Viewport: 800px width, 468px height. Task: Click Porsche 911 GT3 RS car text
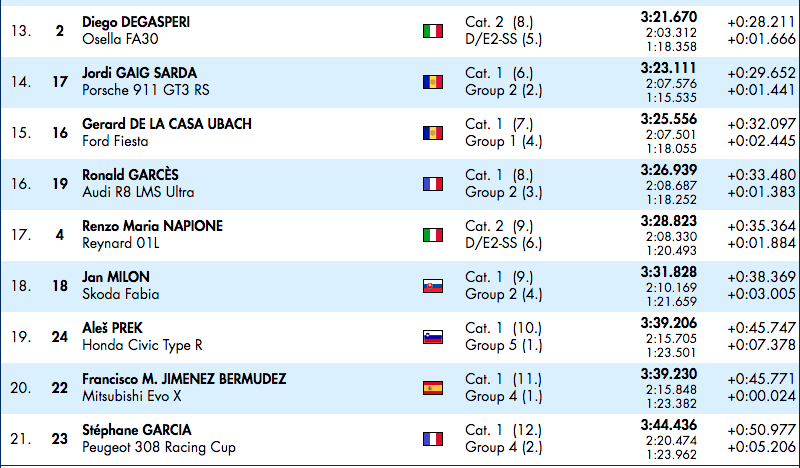tap(145, 90)
